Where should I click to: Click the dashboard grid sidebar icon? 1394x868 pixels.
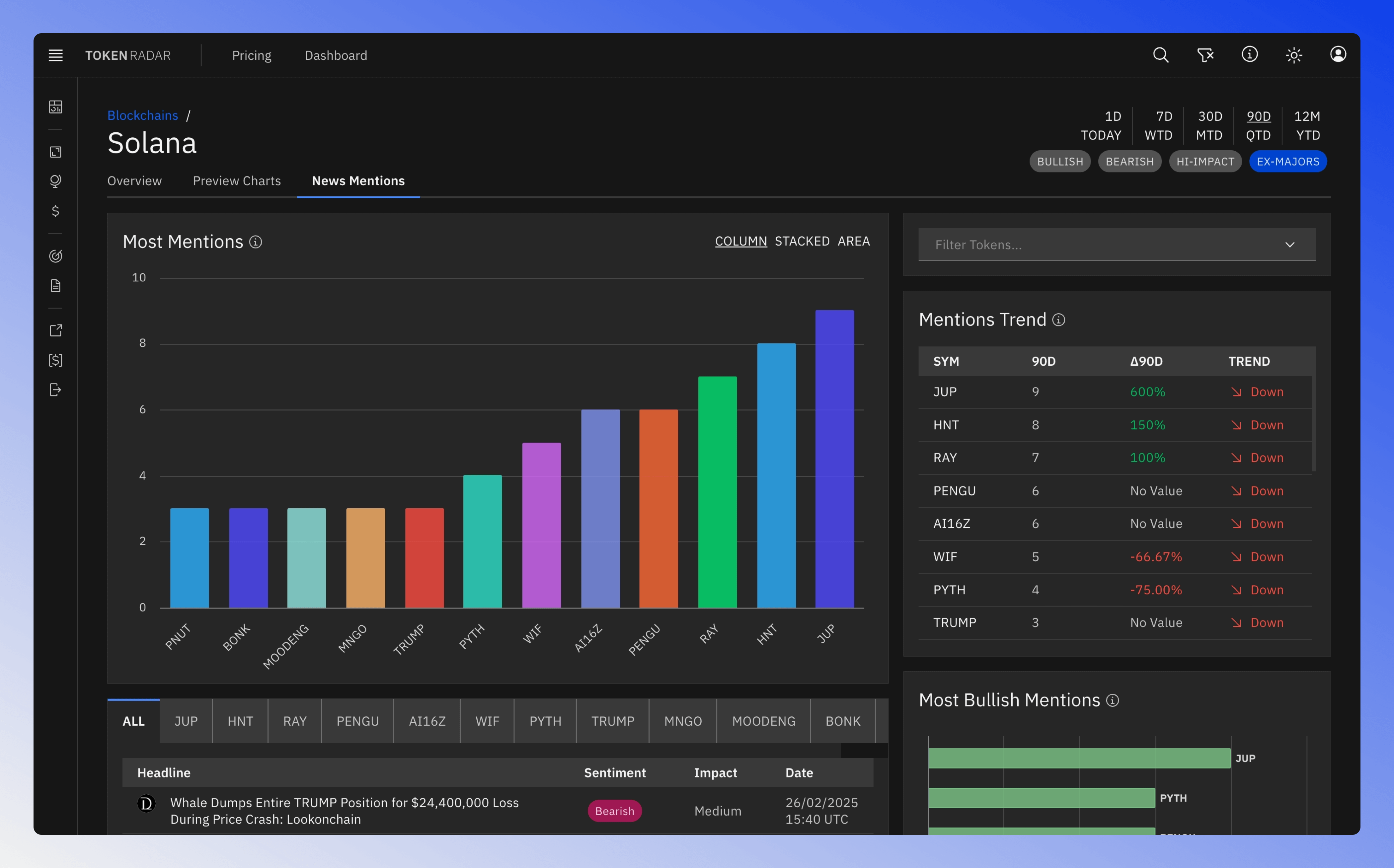click(55, 107)
